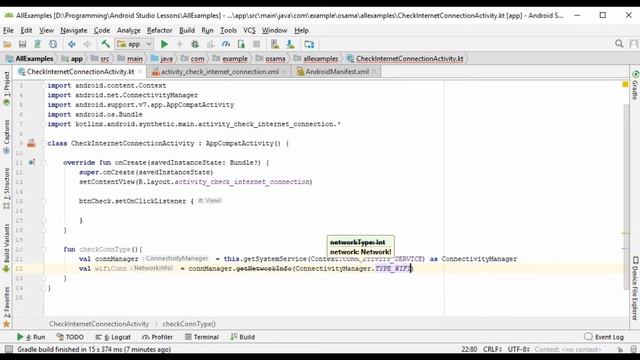Click Attach debugger to Android process icon

(241, 44)
